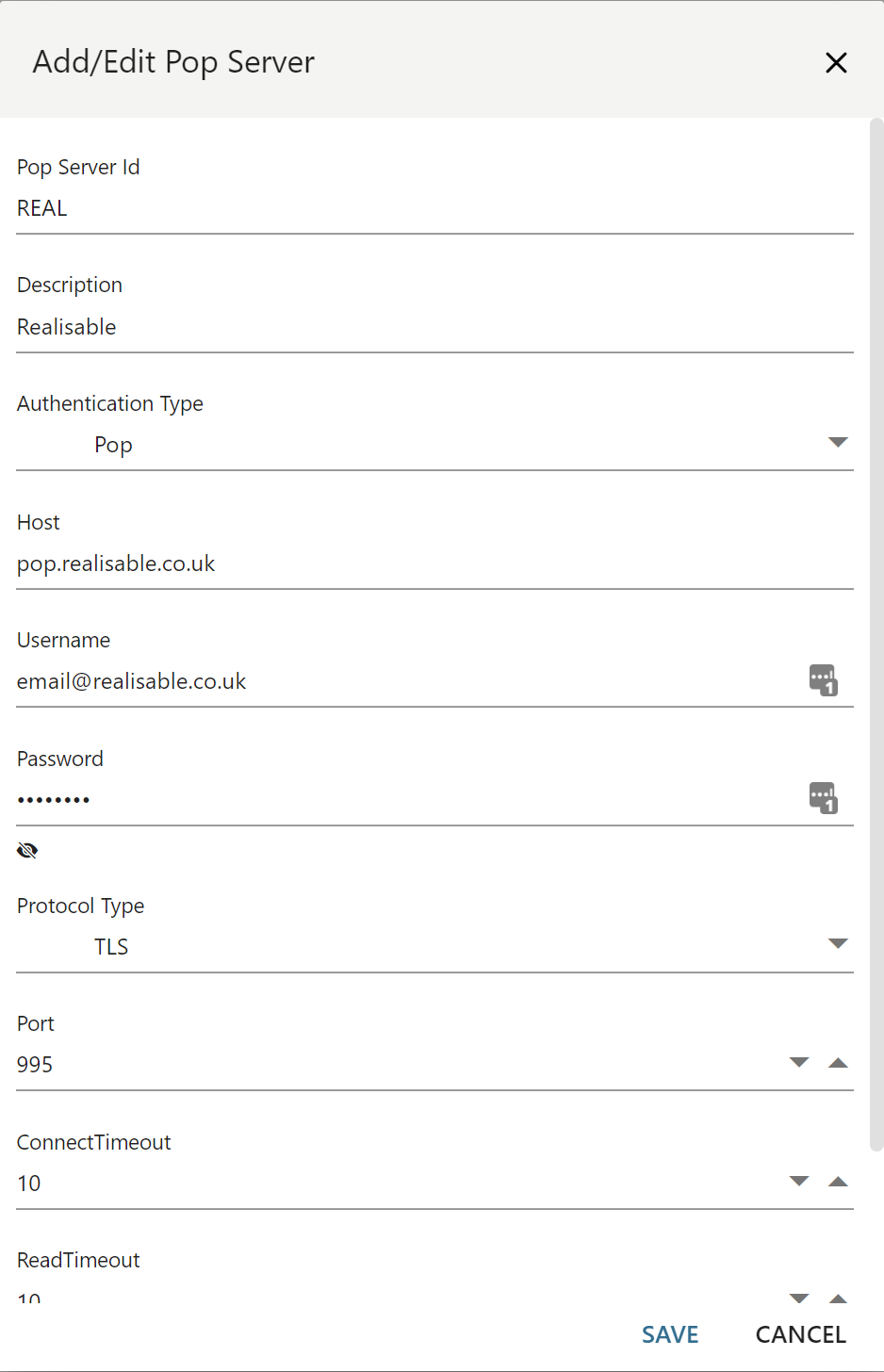Expand the Protocol Type dropdown
The width and height of the screenshot is (884, 1372).
pyautogui.click(x=837, y=944)
